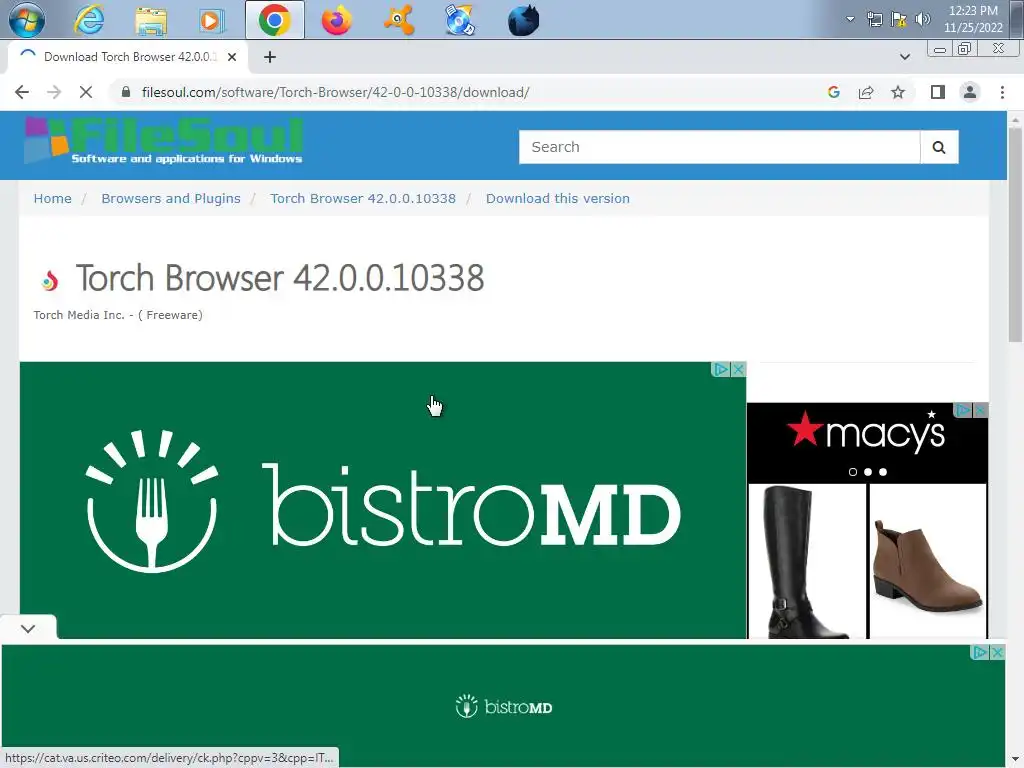Image resolution: width=1024 pixels, height=768 pixels.
Task: Open the large bistroMD ad banner
Action: (383, 500)
